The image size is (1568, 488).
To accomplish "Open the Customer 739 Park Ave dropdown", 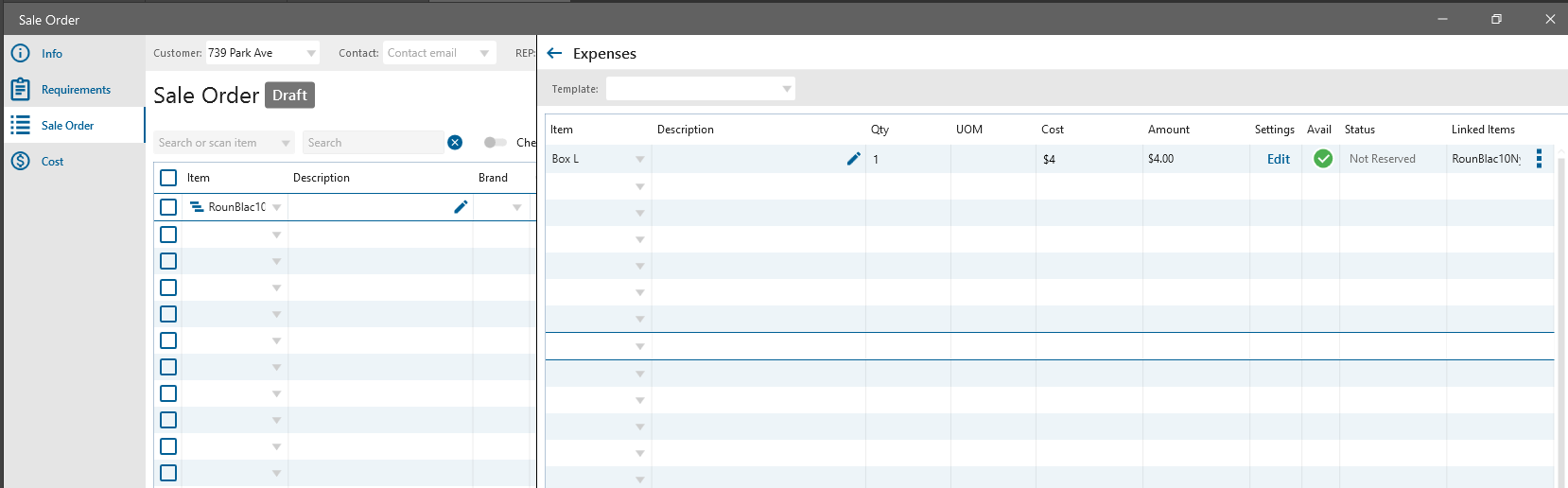I will pos(311,53).
